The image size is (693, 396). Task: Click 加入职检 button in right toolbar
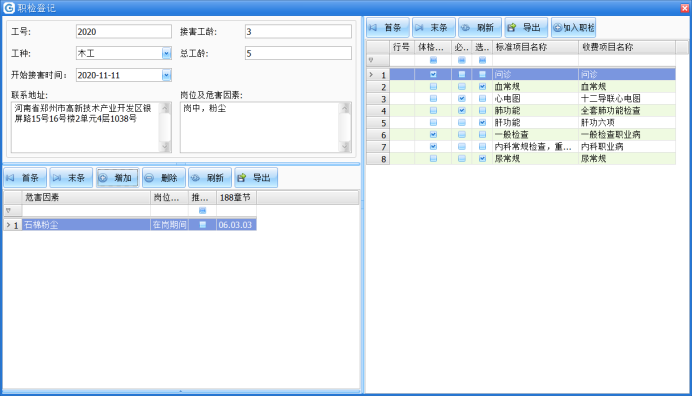coord(573,28)
